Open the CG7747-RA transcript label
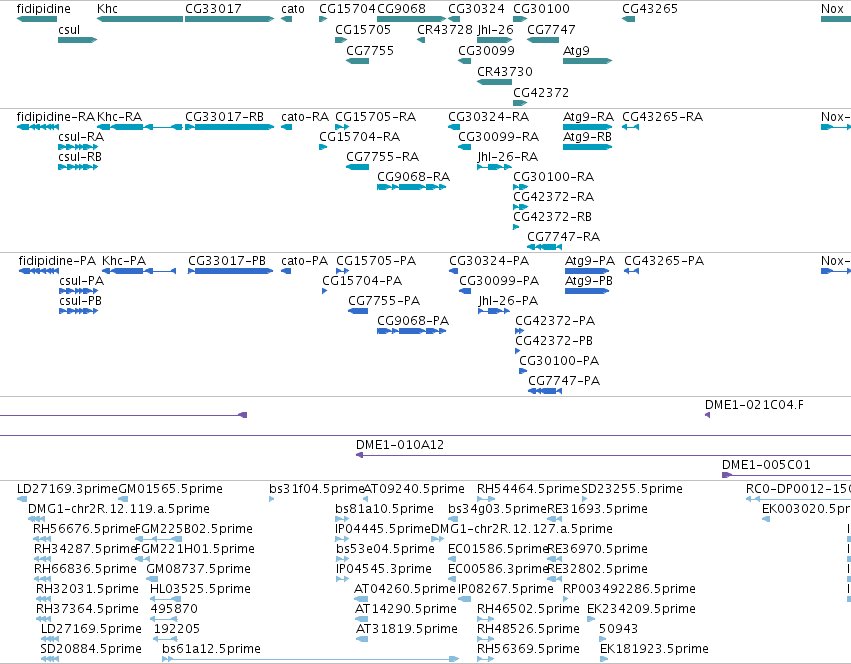This screenshot has width=851, height=664. (563, 237)
